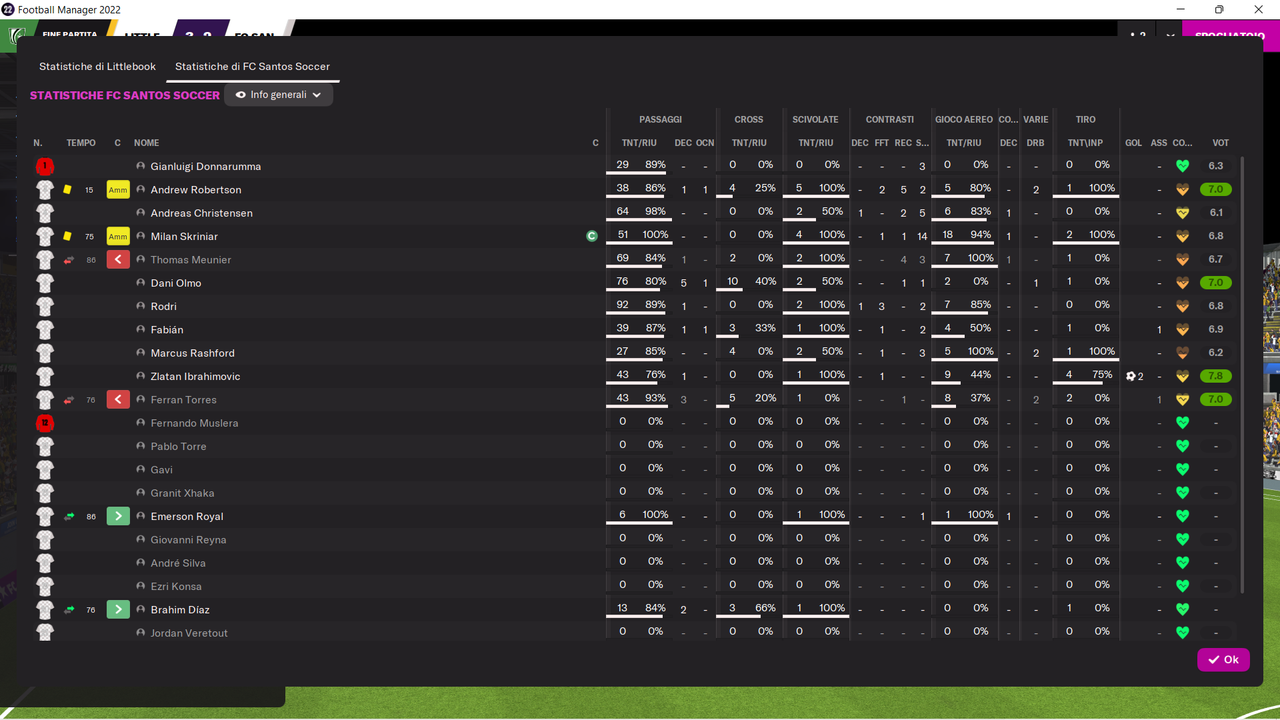Screen dimensions: 1280x720
Task: Click the GIOCO AEREO column group header
Action: click(x=964, y=120)
